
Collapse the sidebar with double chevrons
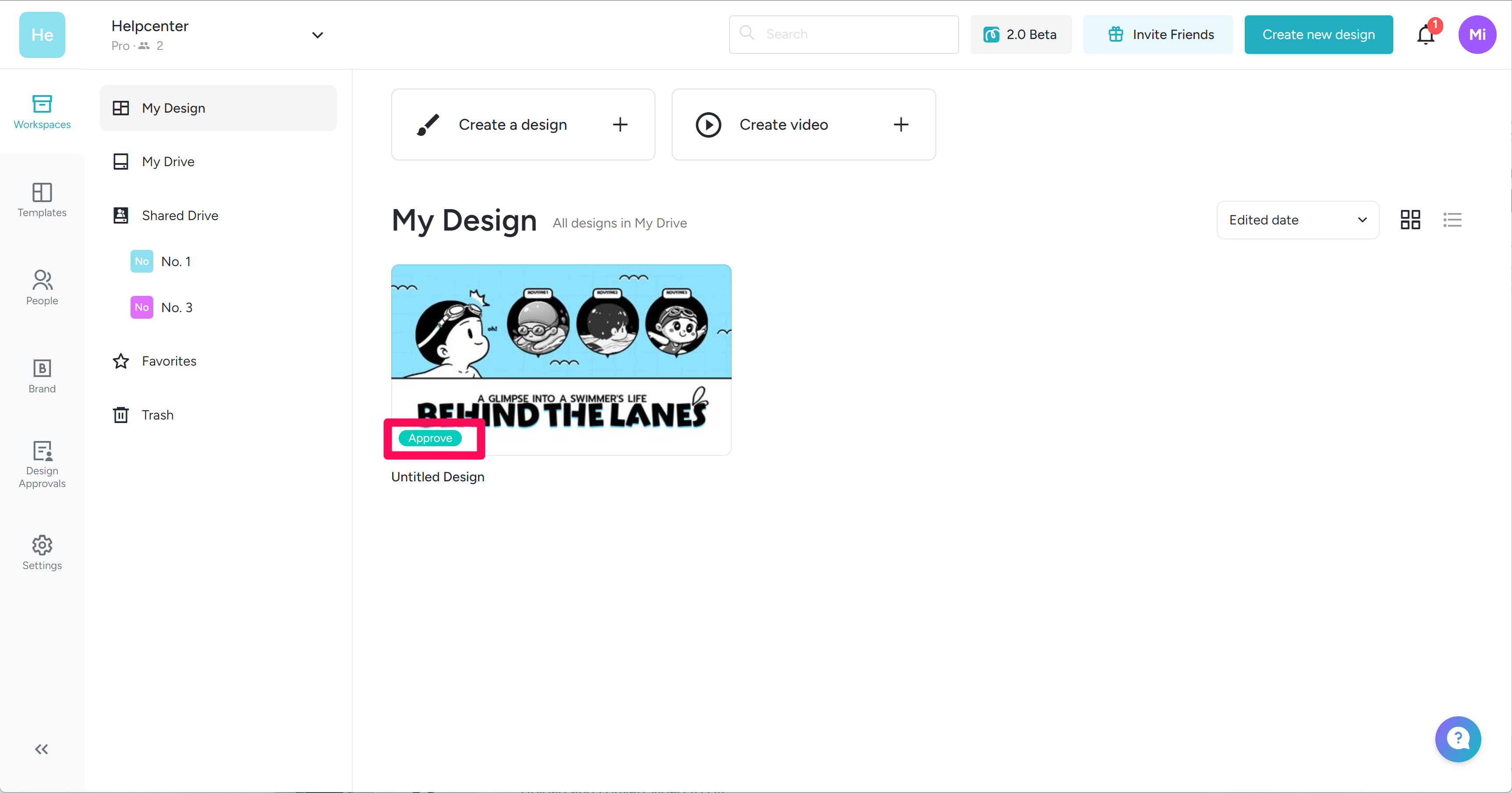[41, 749]
